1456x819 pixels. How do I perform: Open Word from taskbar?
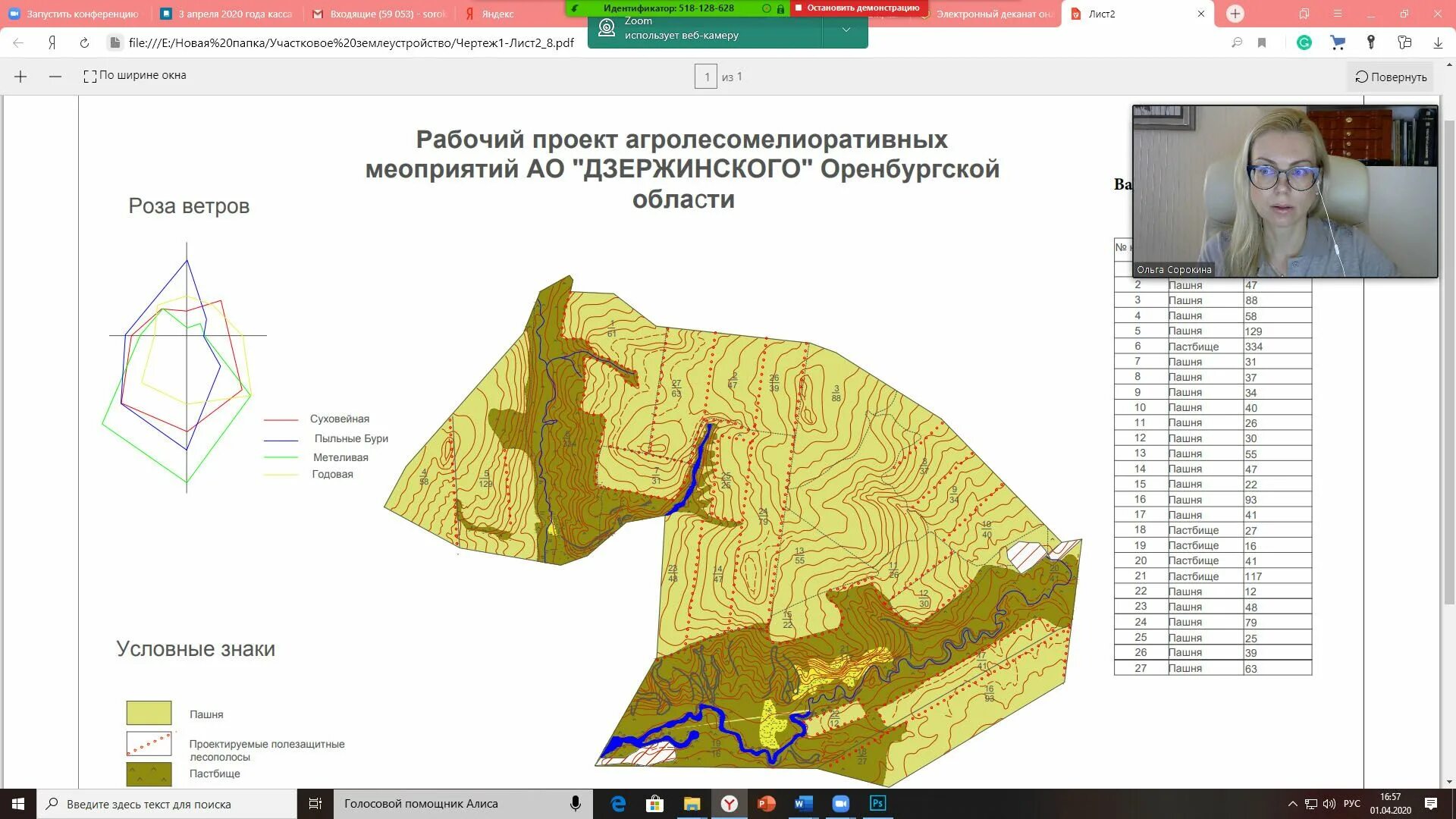[803, 804]
